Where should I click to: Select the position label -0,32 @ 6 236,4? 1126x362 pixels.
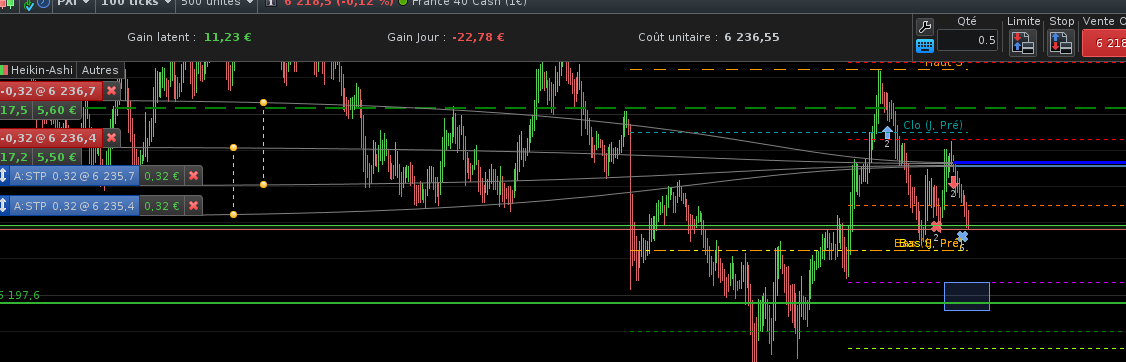point(50,138)
